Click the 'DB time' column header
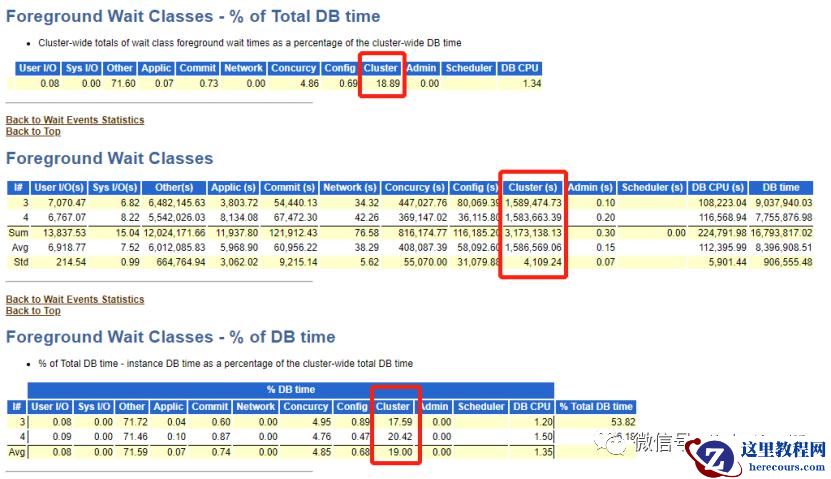 (781, 188)
